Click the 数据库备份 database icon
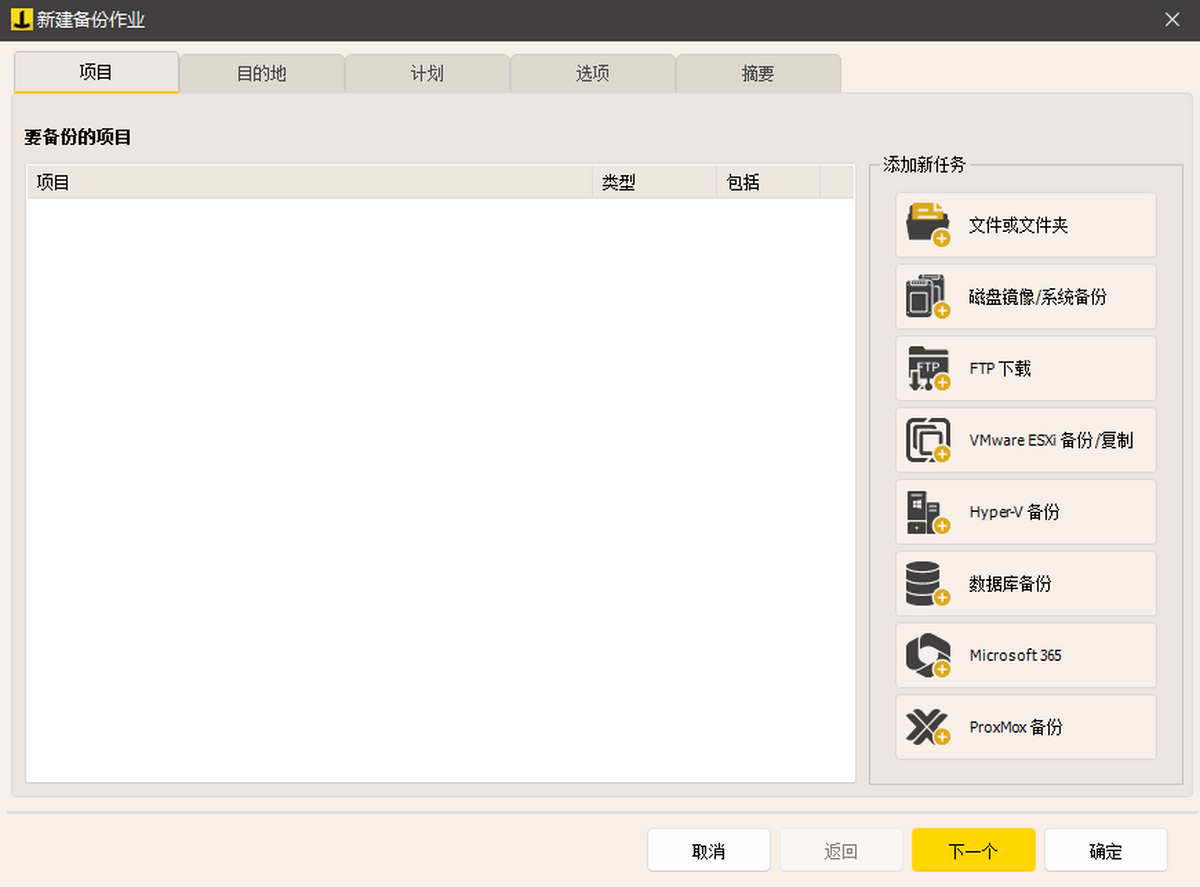The image size is (1200, 887). click(927, 584)
